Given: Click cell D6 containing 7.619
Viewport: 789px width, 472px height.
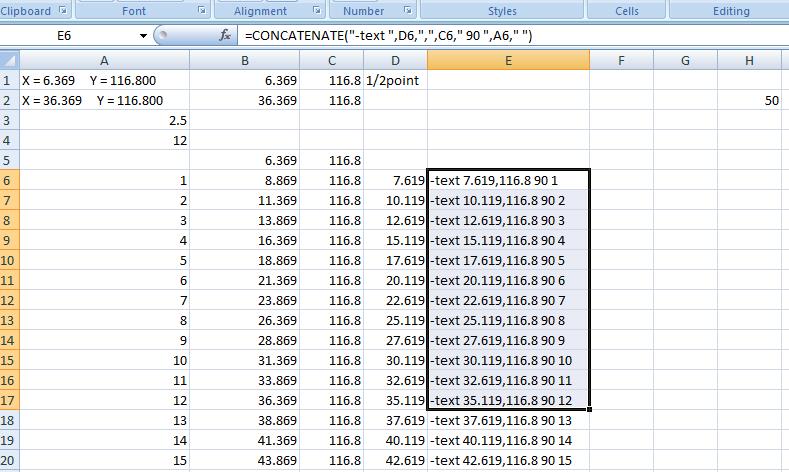Looking at the screenshot, I should [x=396, y=180].
